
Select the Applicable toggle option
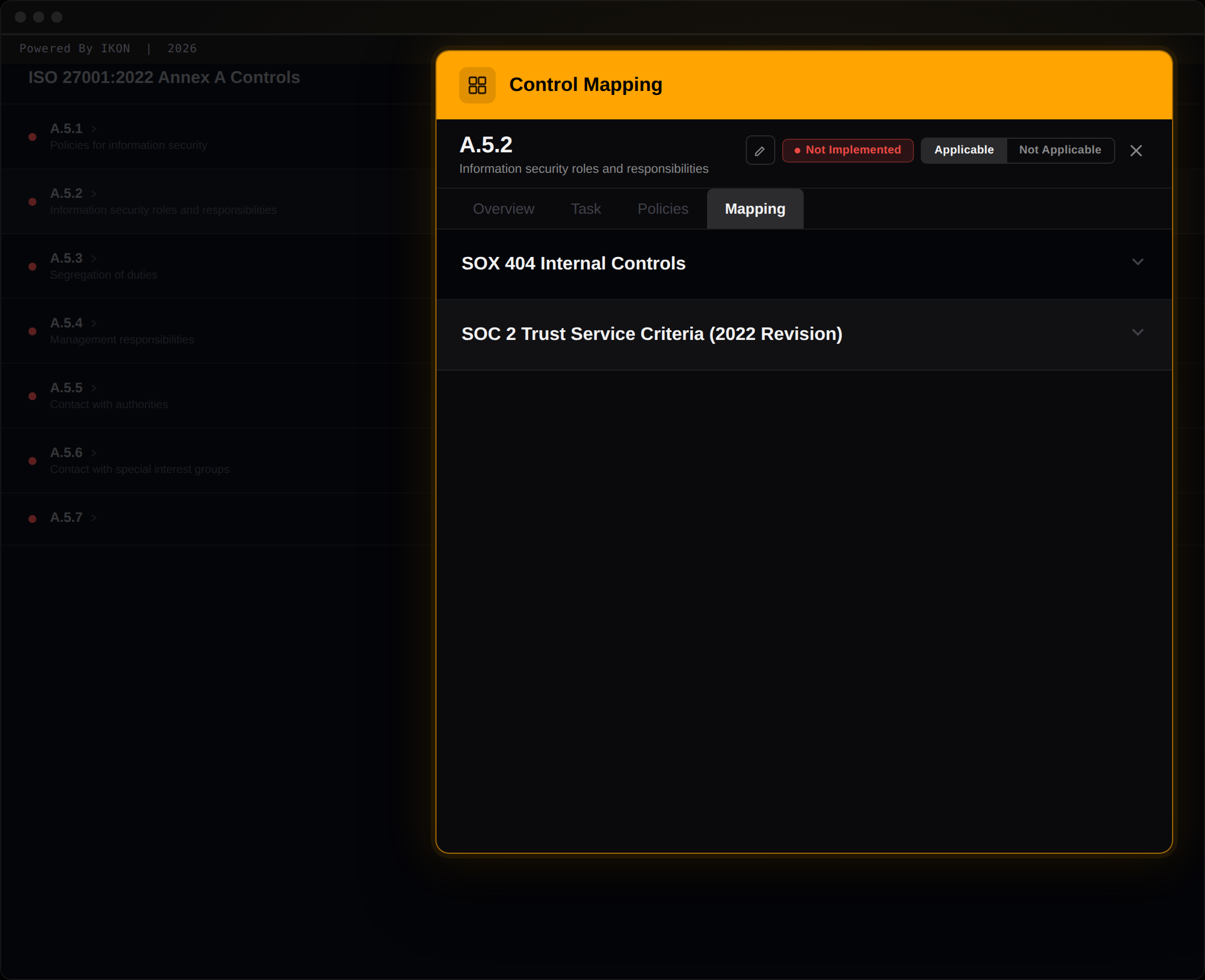[963, 150]
